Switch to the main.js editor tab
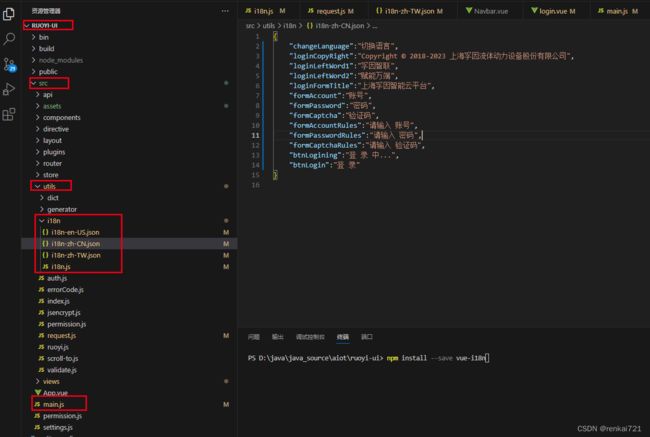Viewport: 650px width, 437px height. [x=618, y=11]
